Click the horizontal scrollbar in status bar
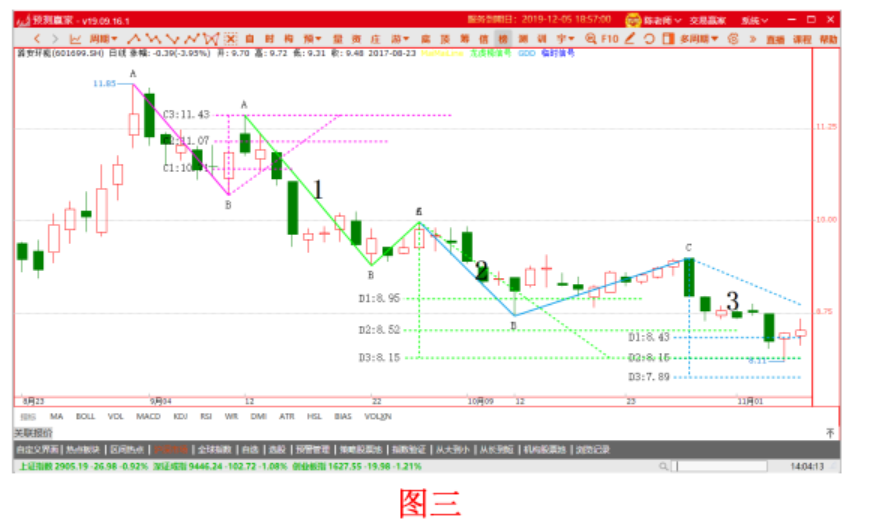This screenshot has width=873, height=527. (728, 466)
